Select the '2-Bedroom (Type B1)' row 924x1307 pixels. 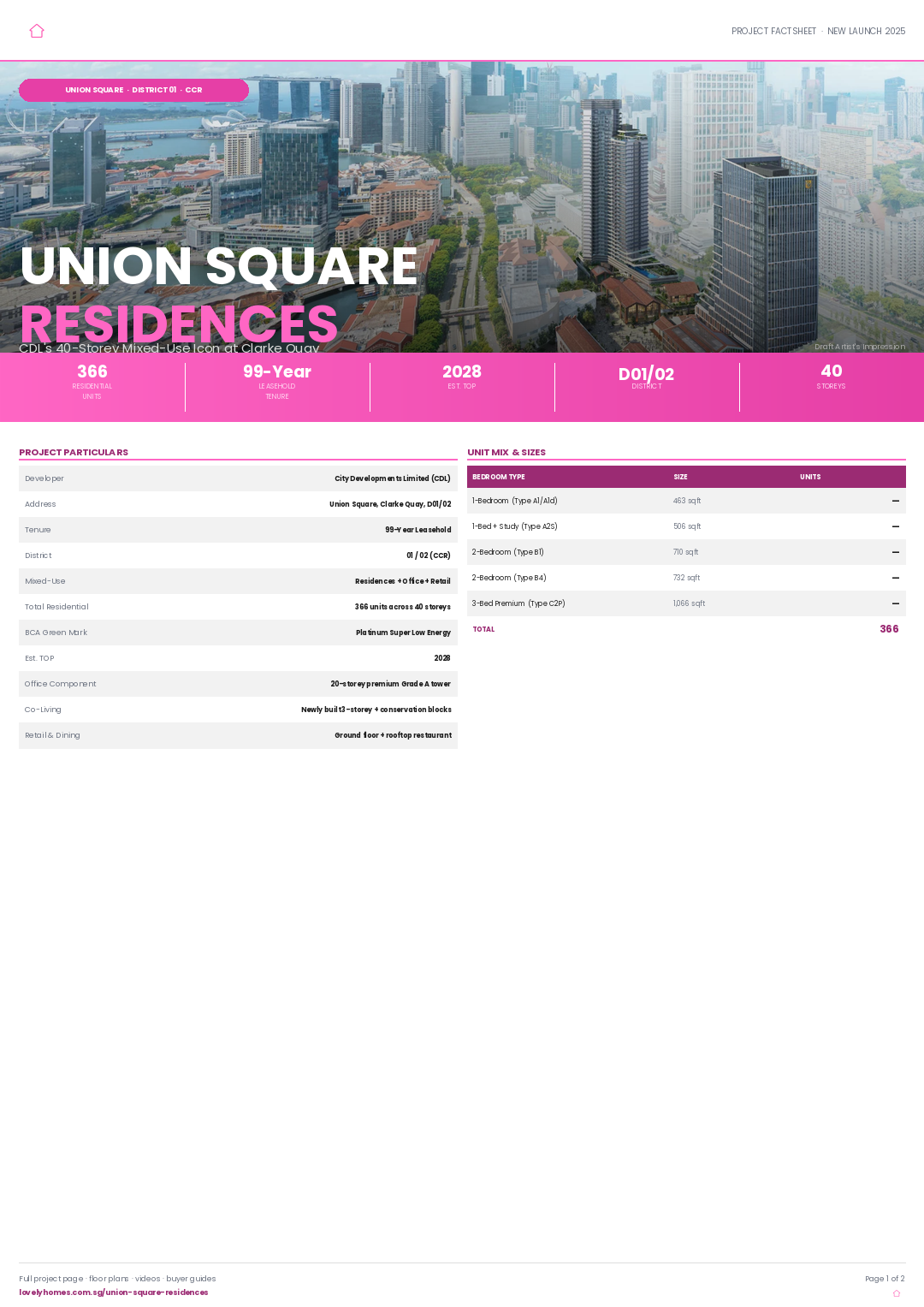click(x=686, y=552)
